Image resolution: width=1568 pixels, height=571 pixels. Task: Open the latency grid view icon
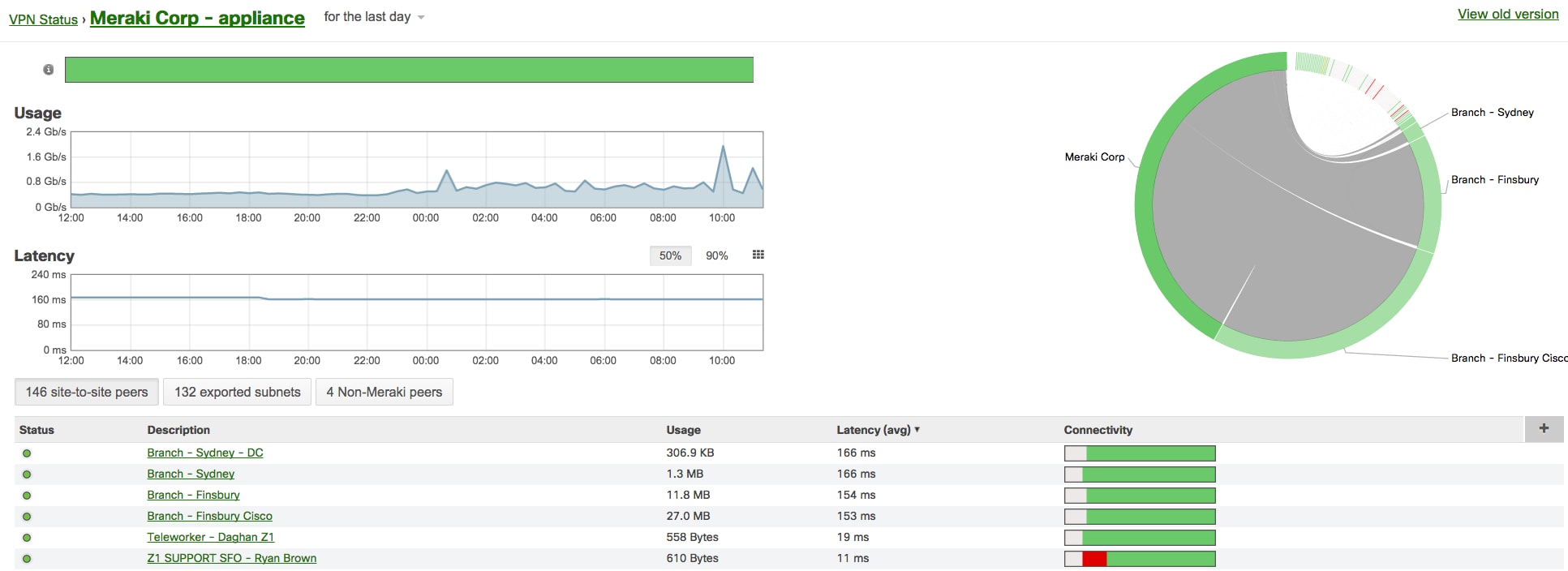click(758, 255)
